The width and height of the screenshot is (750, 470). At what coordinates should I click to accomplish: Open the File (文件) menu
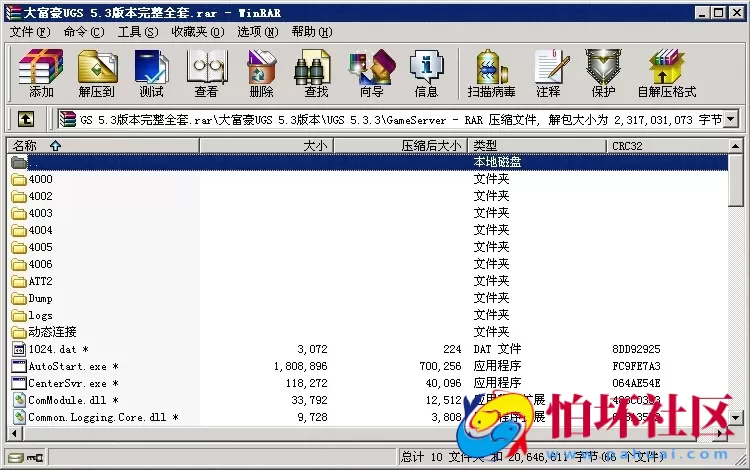coord(30,32)
